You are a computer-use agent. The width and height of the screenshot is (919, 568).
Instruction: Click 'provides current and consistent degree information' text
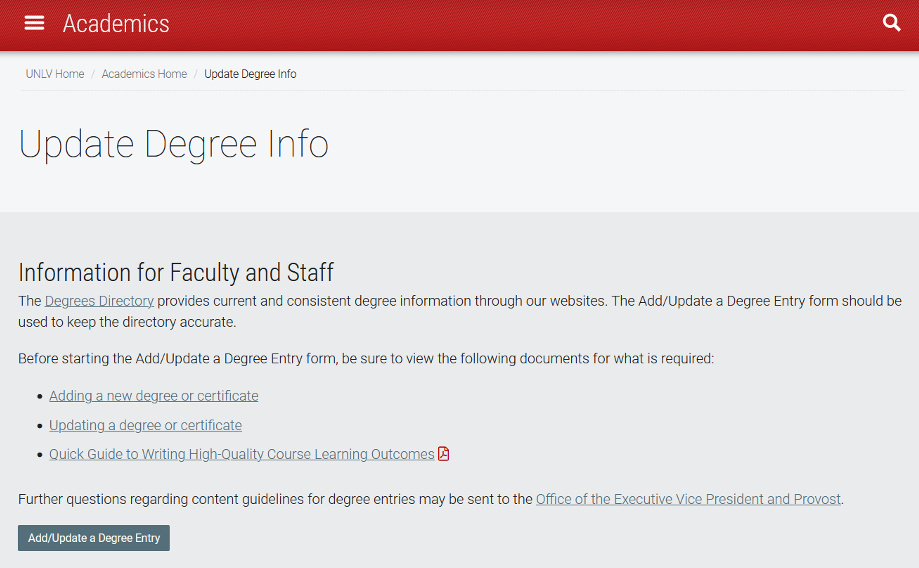coord(380,301)
